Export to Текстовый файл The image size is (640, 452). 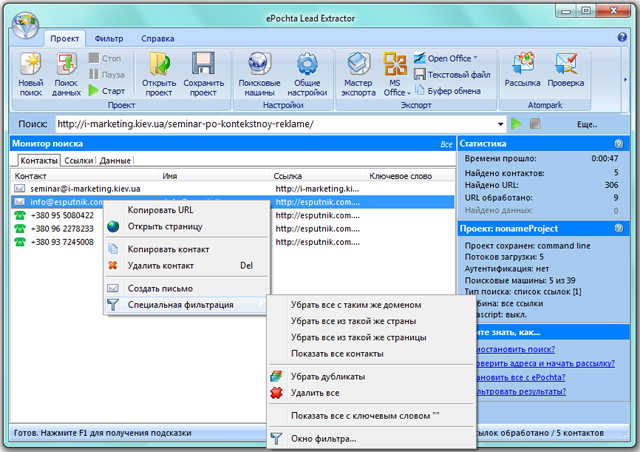452,75
